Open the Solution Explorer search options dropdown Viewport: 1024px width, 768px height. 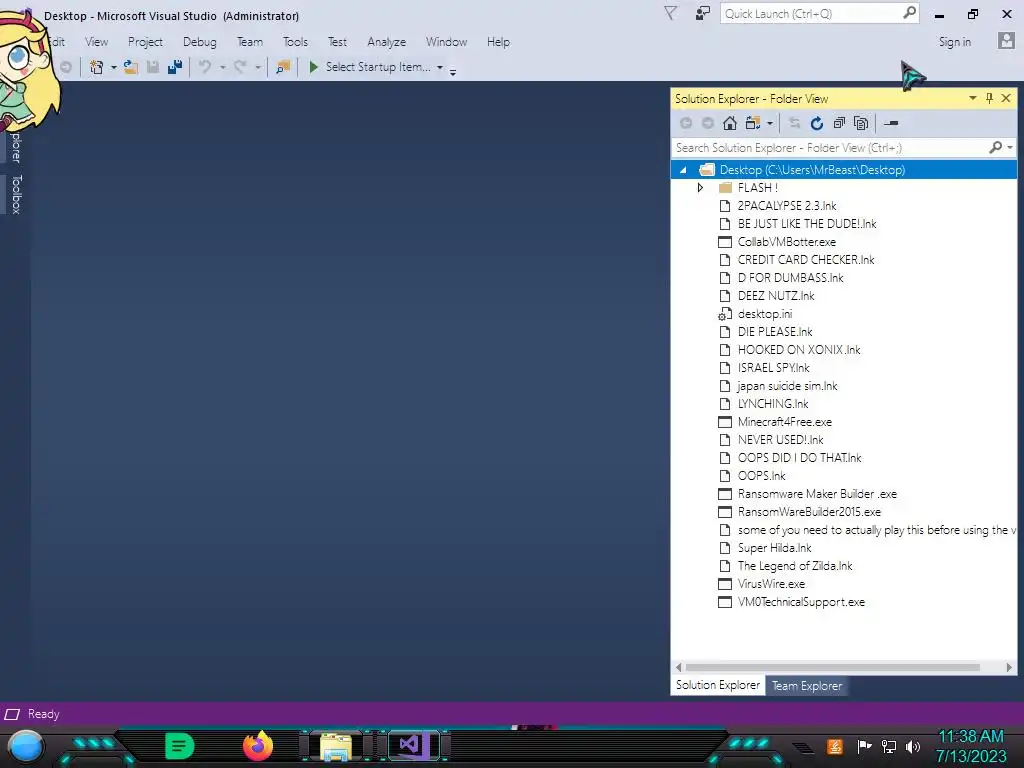click(x=1010, y=148)
